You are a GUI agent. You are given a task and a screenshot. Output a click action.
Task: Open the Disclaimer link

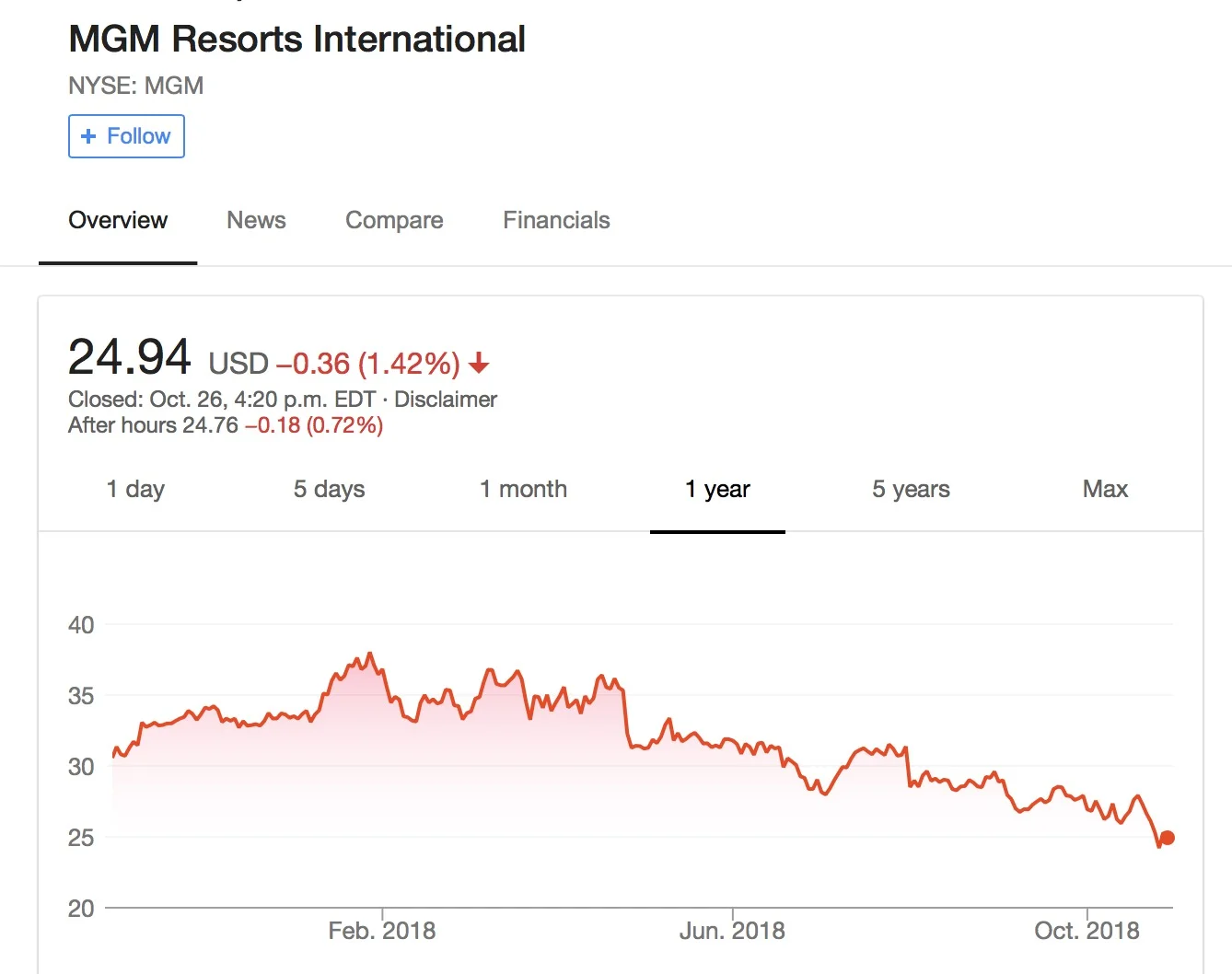click(x=446, y=400)
